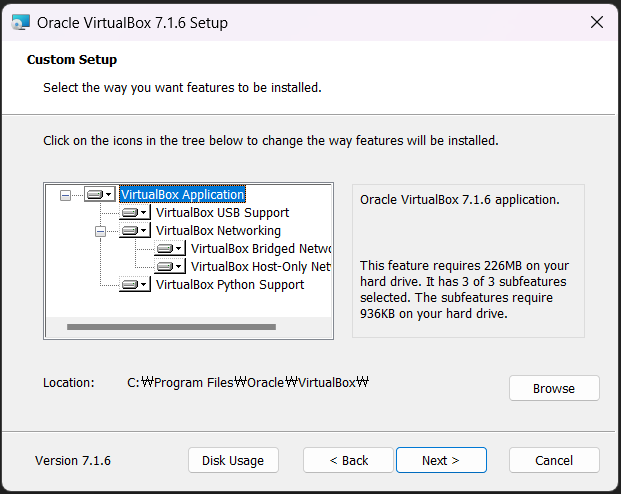Click the VirtualBox installer icon in title bar
The image size is (621, 494).
[21, 23]
